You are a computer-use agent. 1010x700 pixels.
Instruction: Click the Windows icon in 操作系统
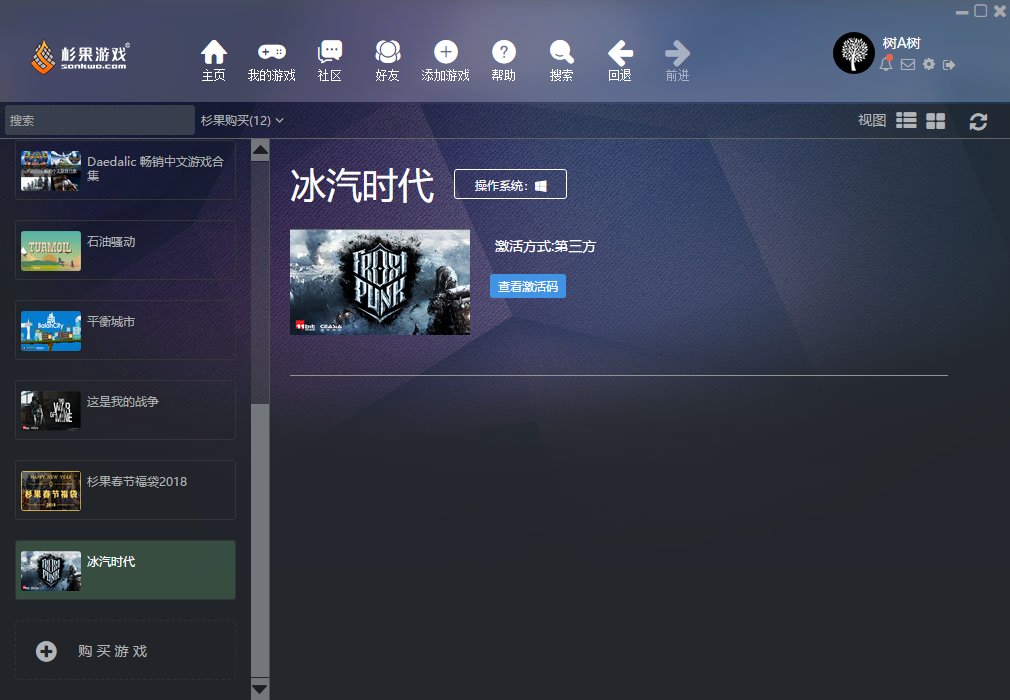[541, 185]
